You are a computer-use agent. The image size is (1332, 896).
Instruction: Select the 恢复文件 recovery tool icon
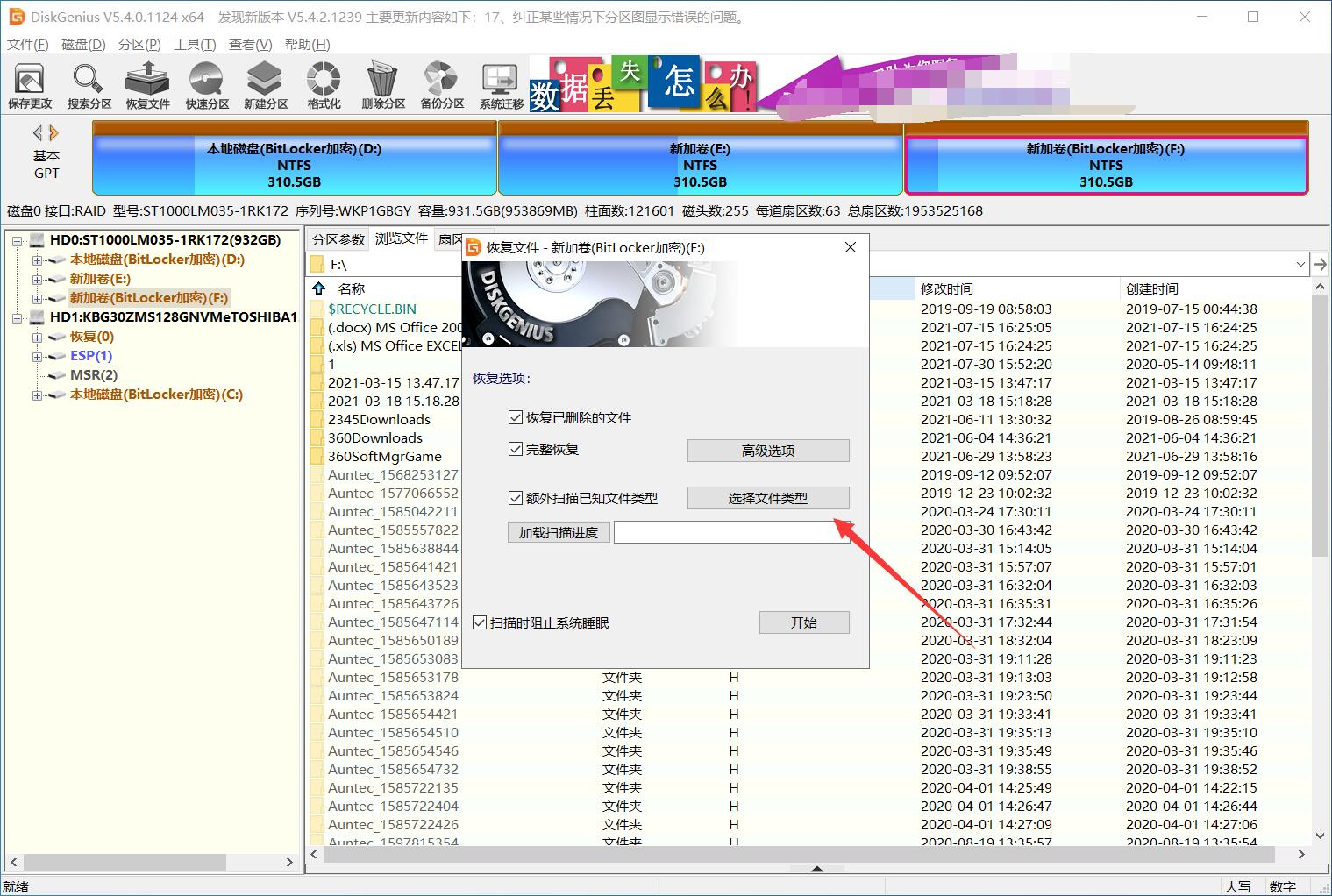[146, 83]
